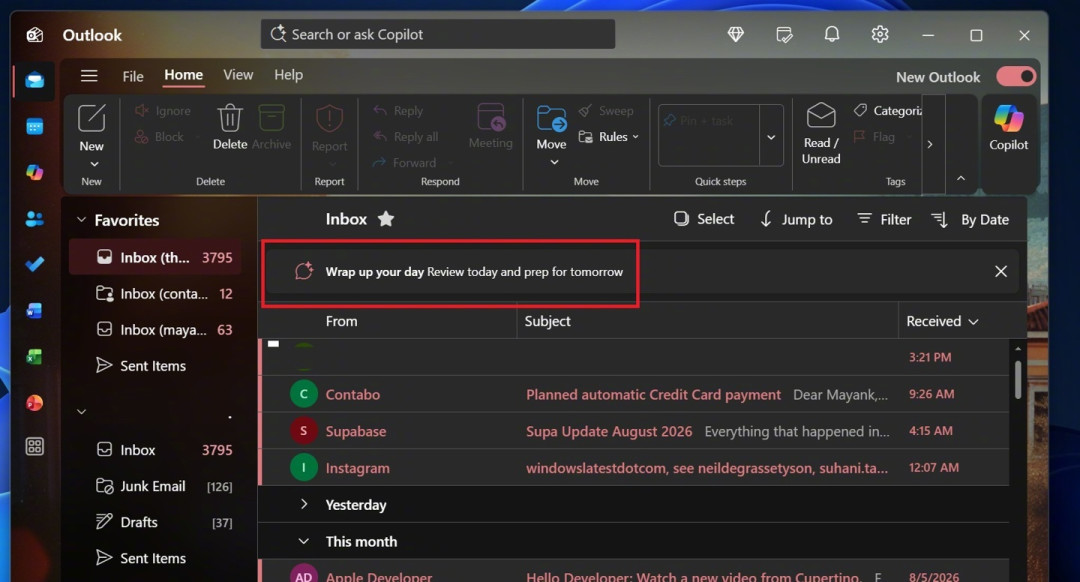Open the File menu
1080x582 pixels.
tap(133, 76)
